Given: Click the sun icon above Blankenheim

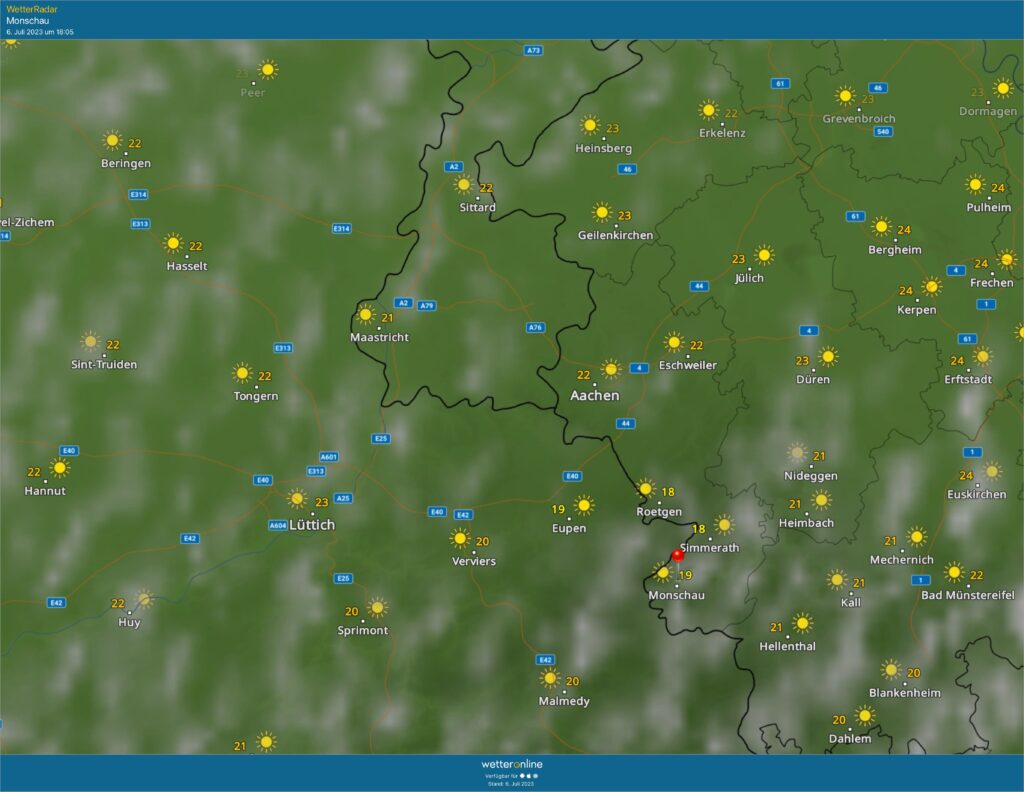Looking at the screenshot, I should tap(891, 670).
